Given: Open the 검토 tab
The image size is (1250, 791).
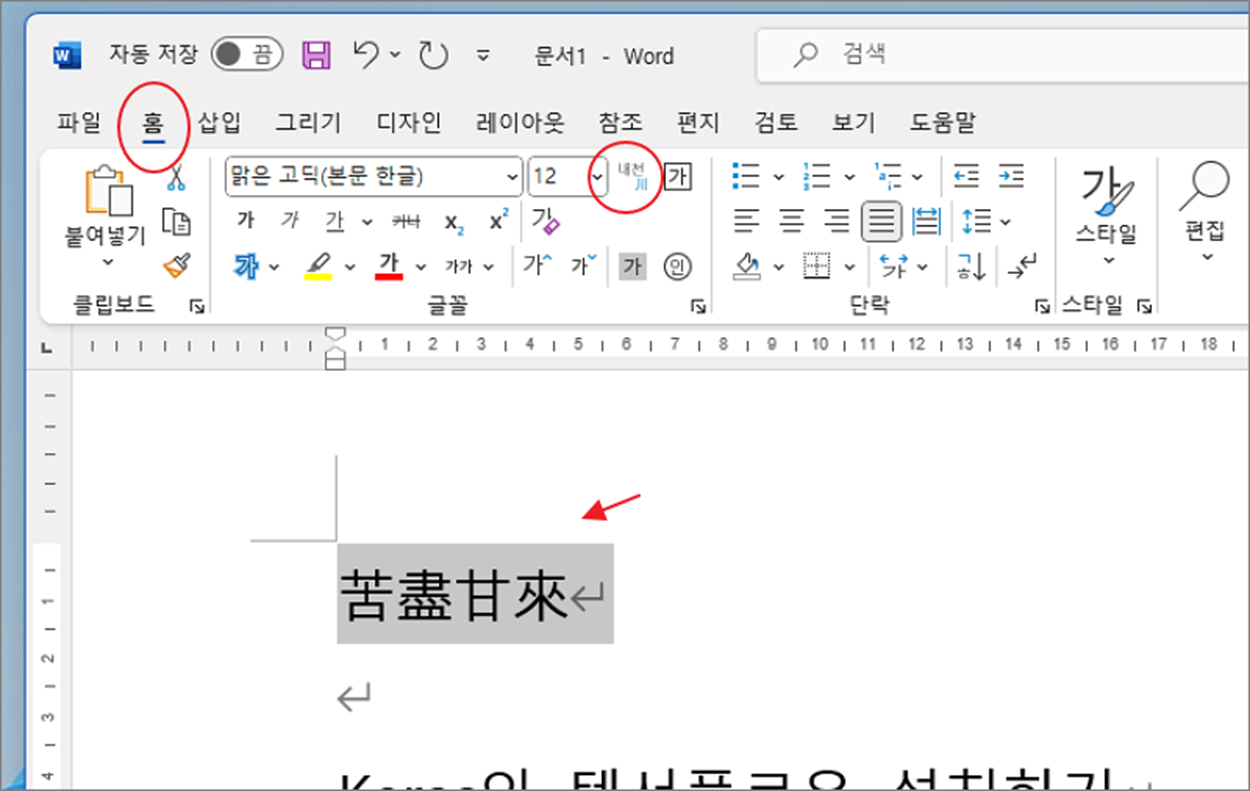Looking at the screenshot, I should click(776, 123).
